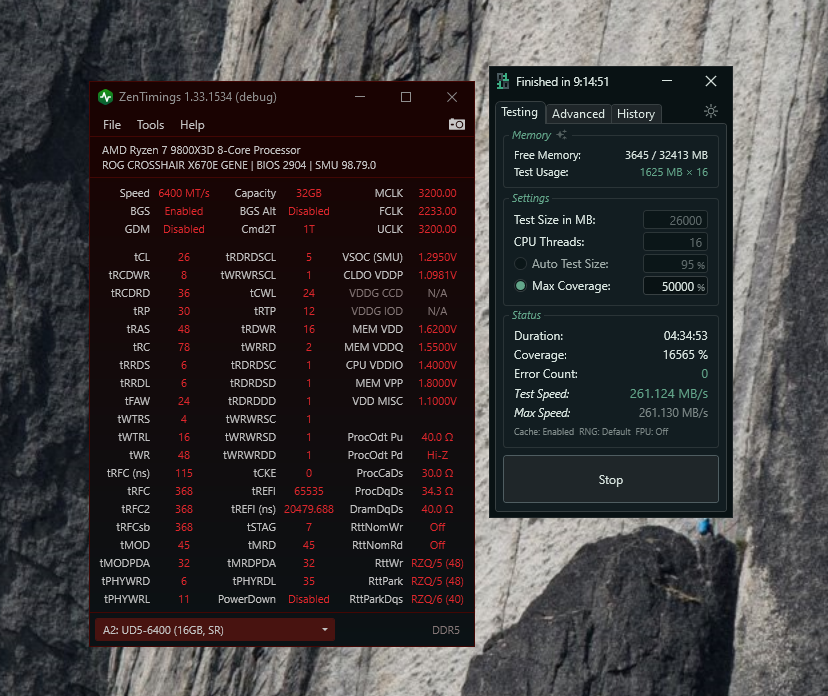The image size is (828, 696).
Task: Click the Error Count value 0
Action: (x=704, y=374)
